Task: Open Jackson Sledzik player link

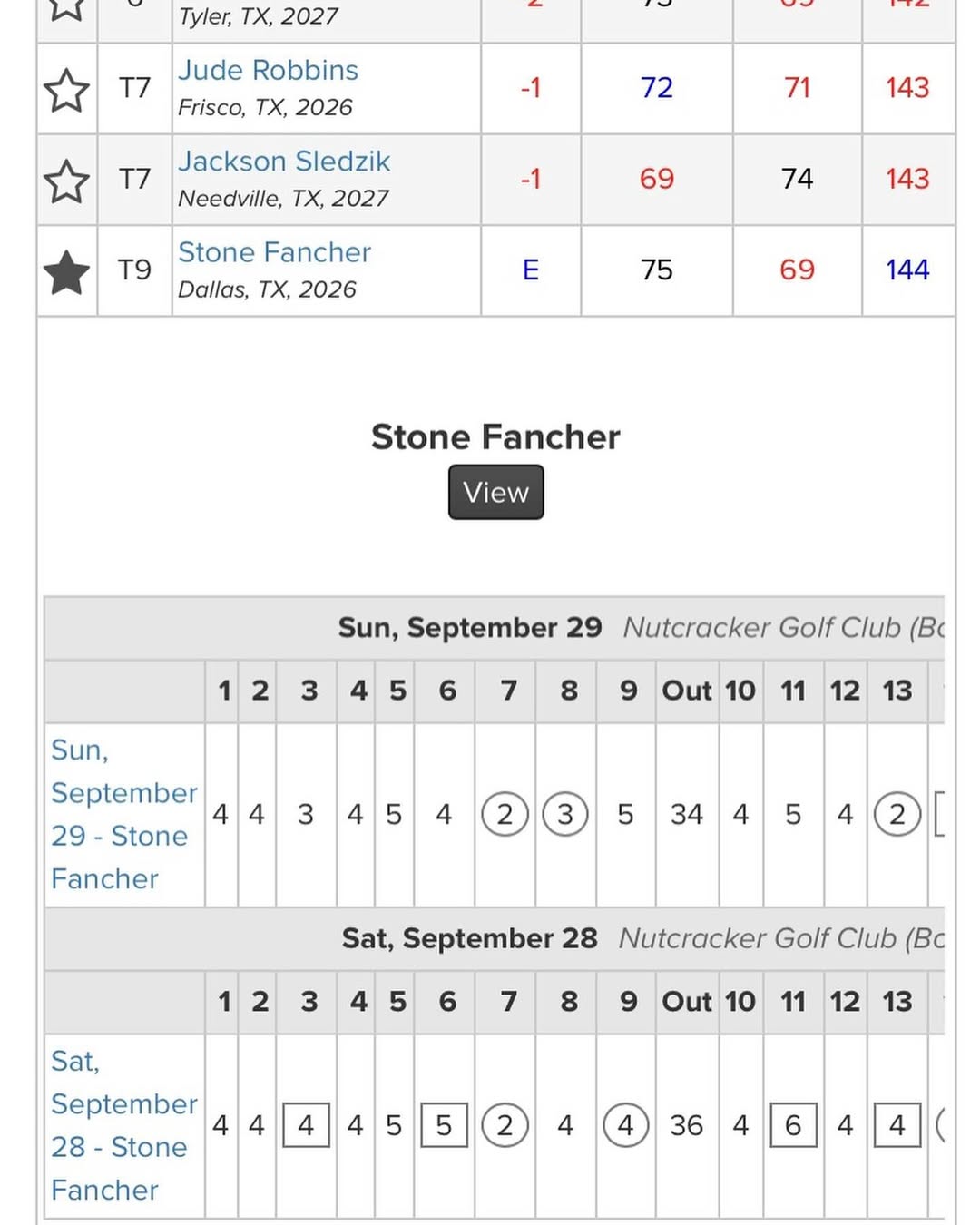Action: [x=283, y=162]
